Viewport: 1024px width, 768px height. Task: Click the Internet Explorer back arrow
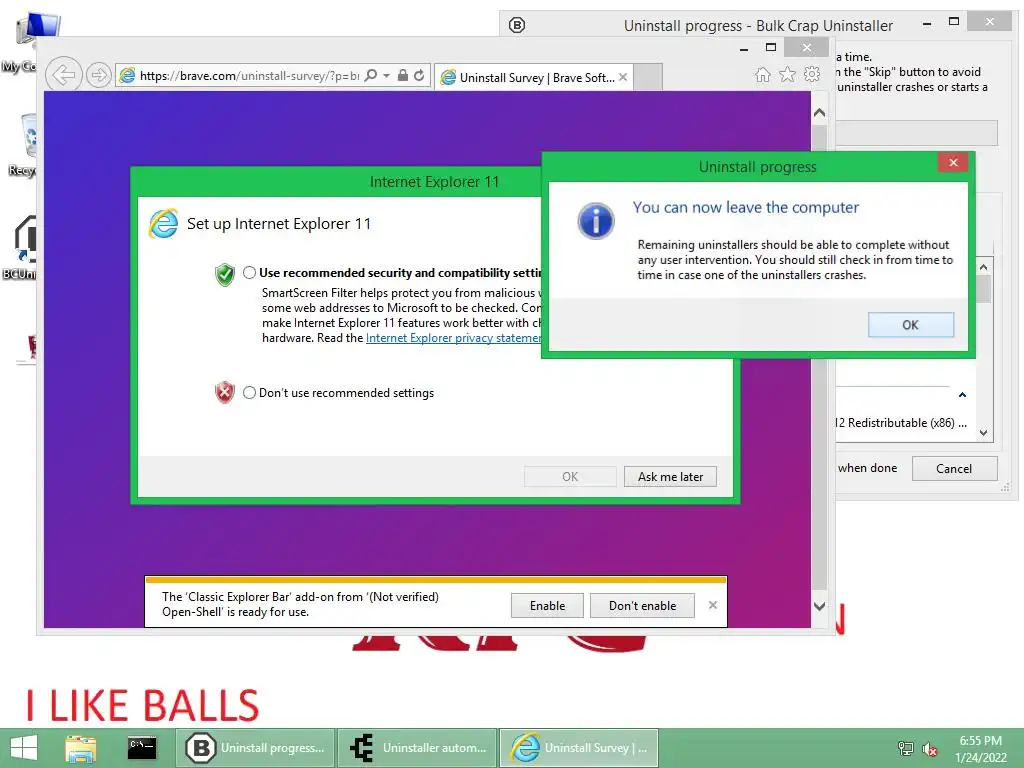coord(63,75)
